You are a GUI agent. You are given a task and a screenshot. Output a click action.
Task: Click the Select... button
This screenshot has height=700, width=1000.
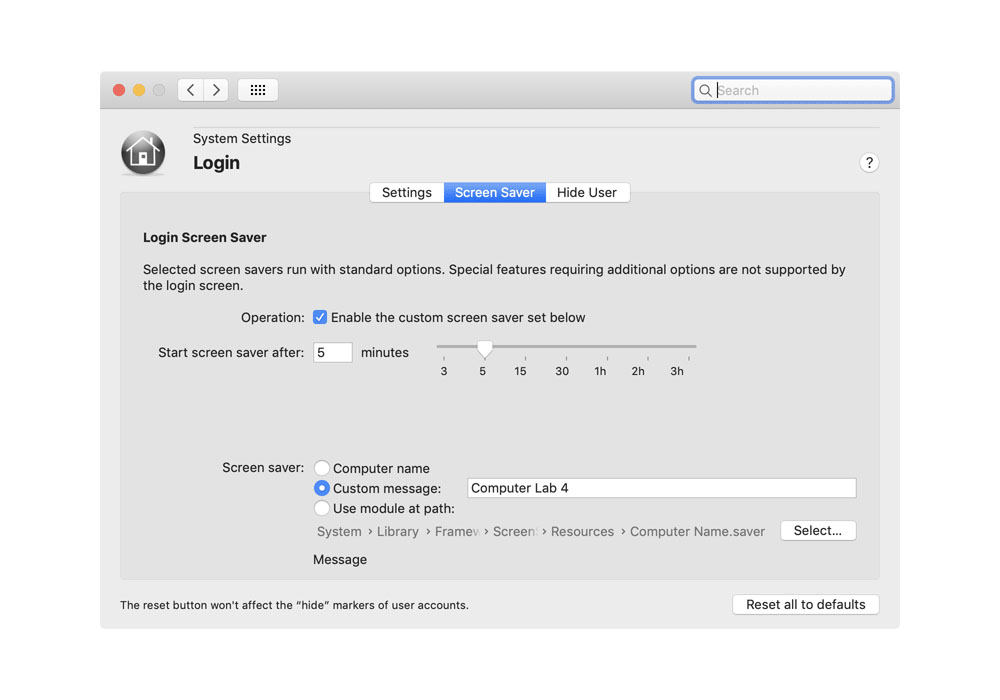(818, 530)
